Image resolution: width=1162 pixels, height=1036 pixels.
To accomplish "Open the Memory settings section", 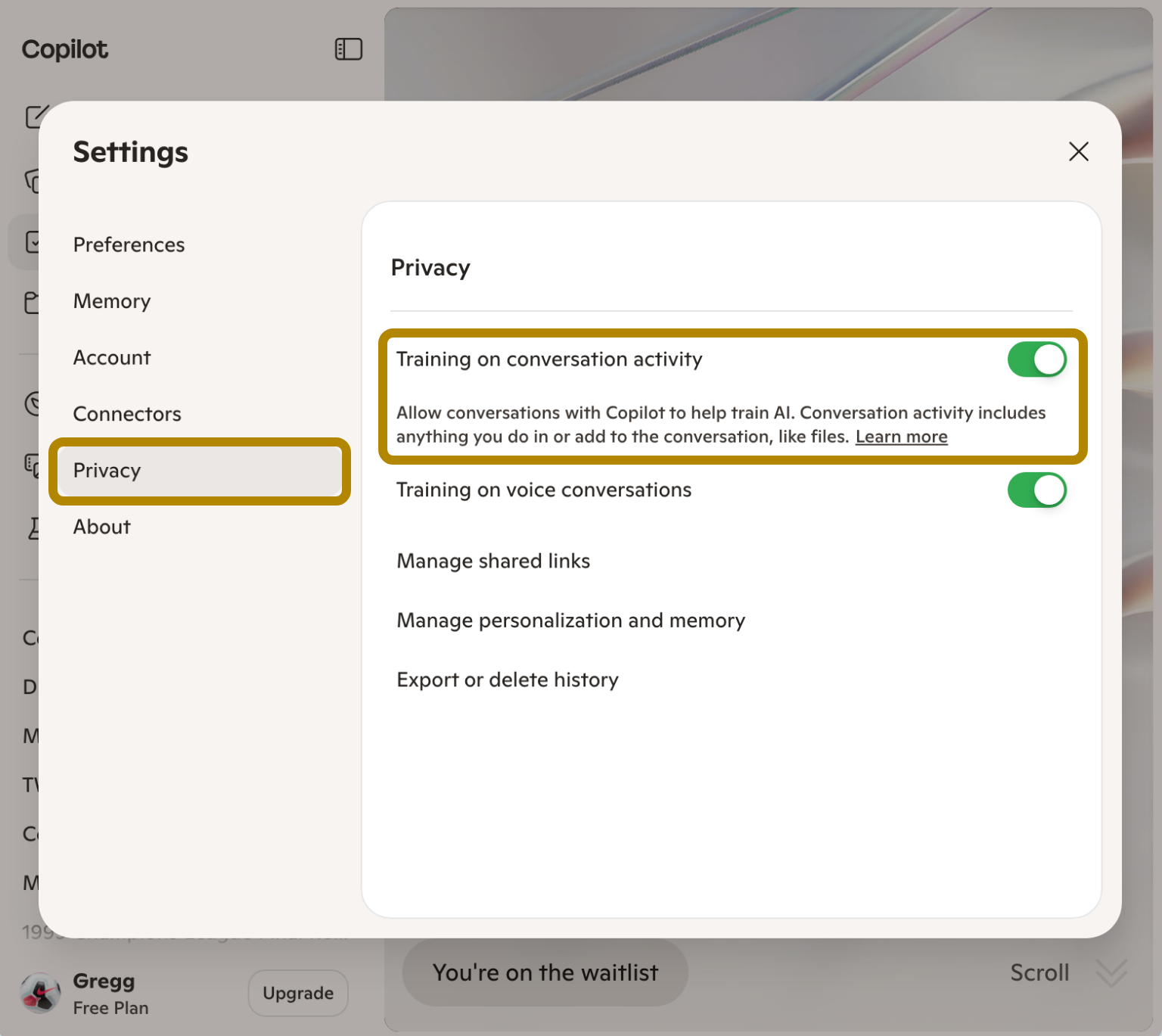I will [111, 300].
